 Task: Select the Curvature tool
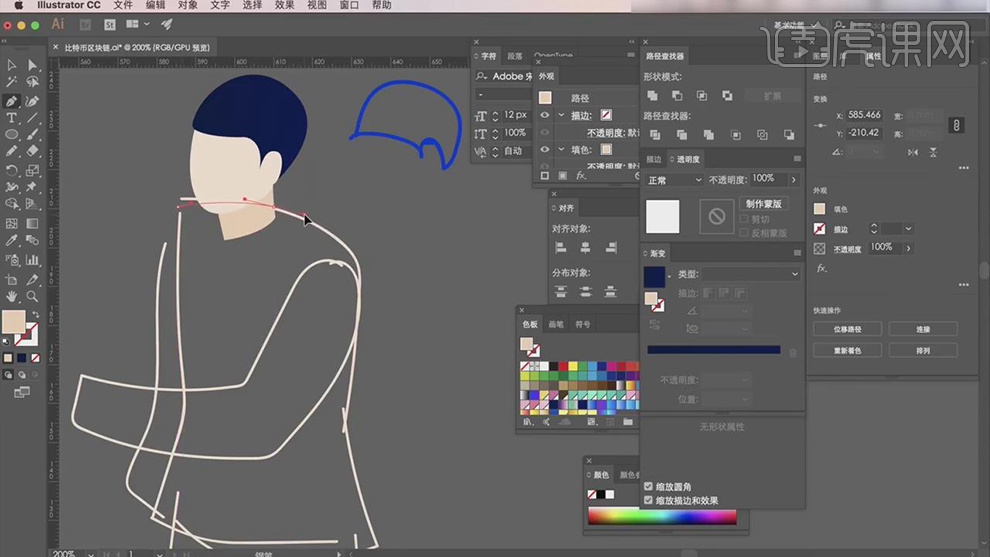point(32,101)
